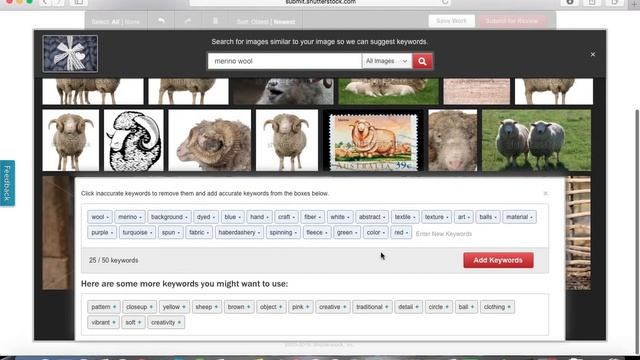Remove the material keyword tag
640x360 pixels.
(x=519, y=217)
